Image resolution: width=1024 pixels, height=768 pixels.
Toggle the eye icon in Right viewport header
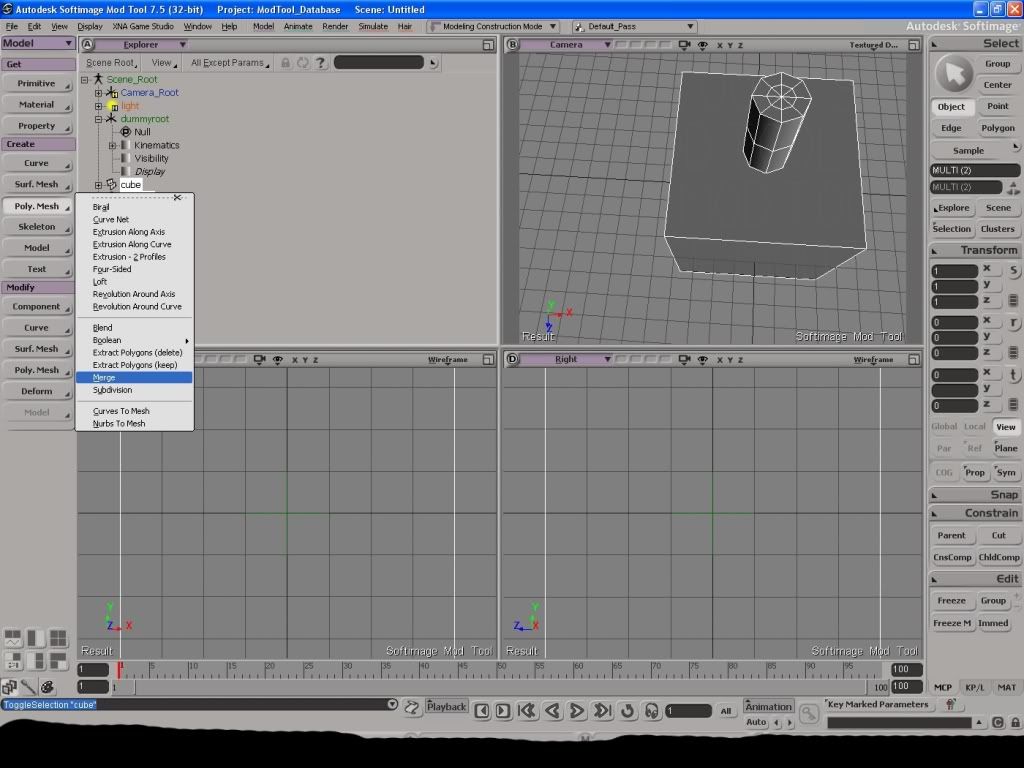point(703,360)
